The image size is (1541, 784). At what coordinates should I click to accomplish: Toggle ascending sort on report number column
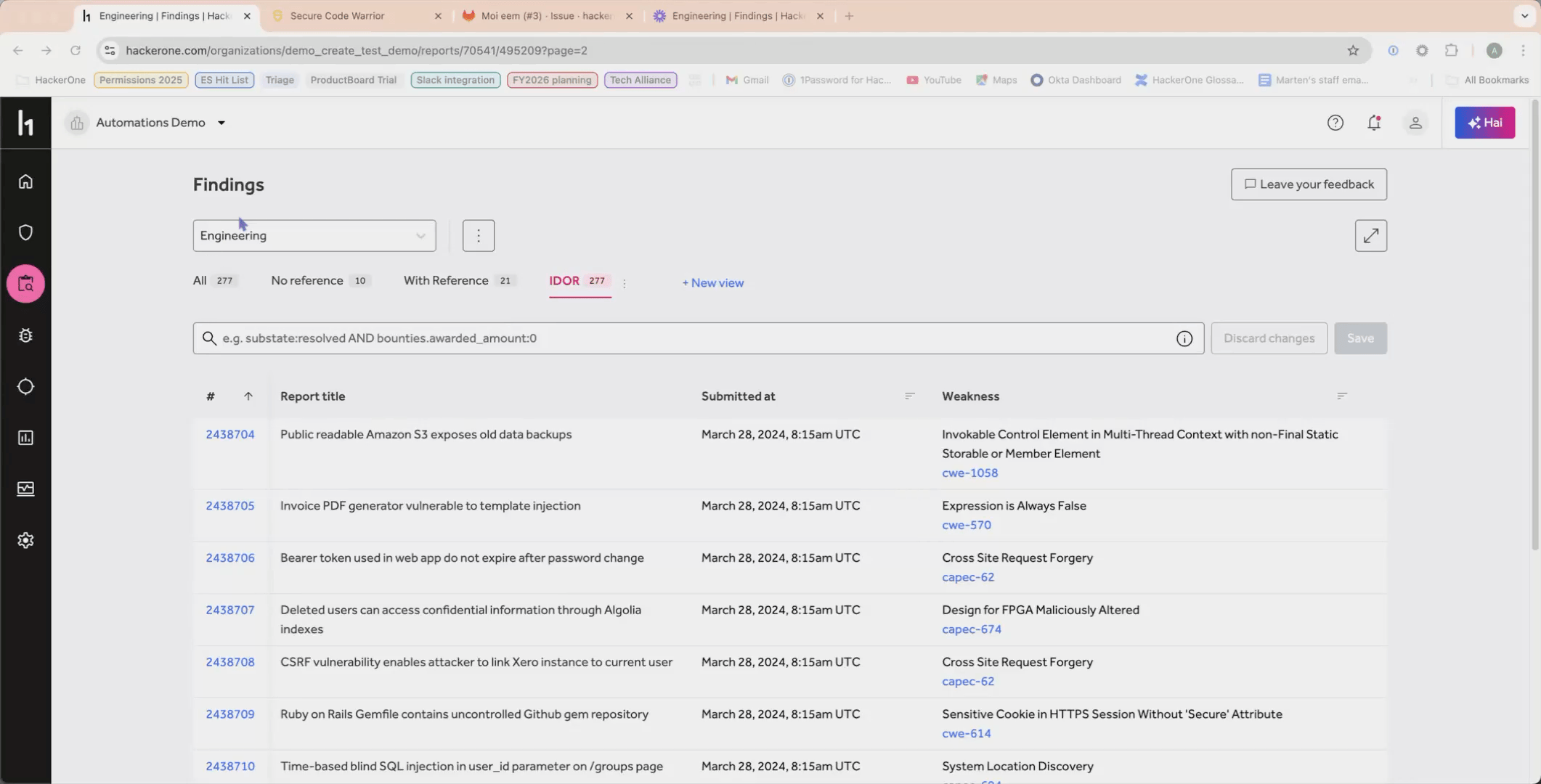(x=248, y=396)
